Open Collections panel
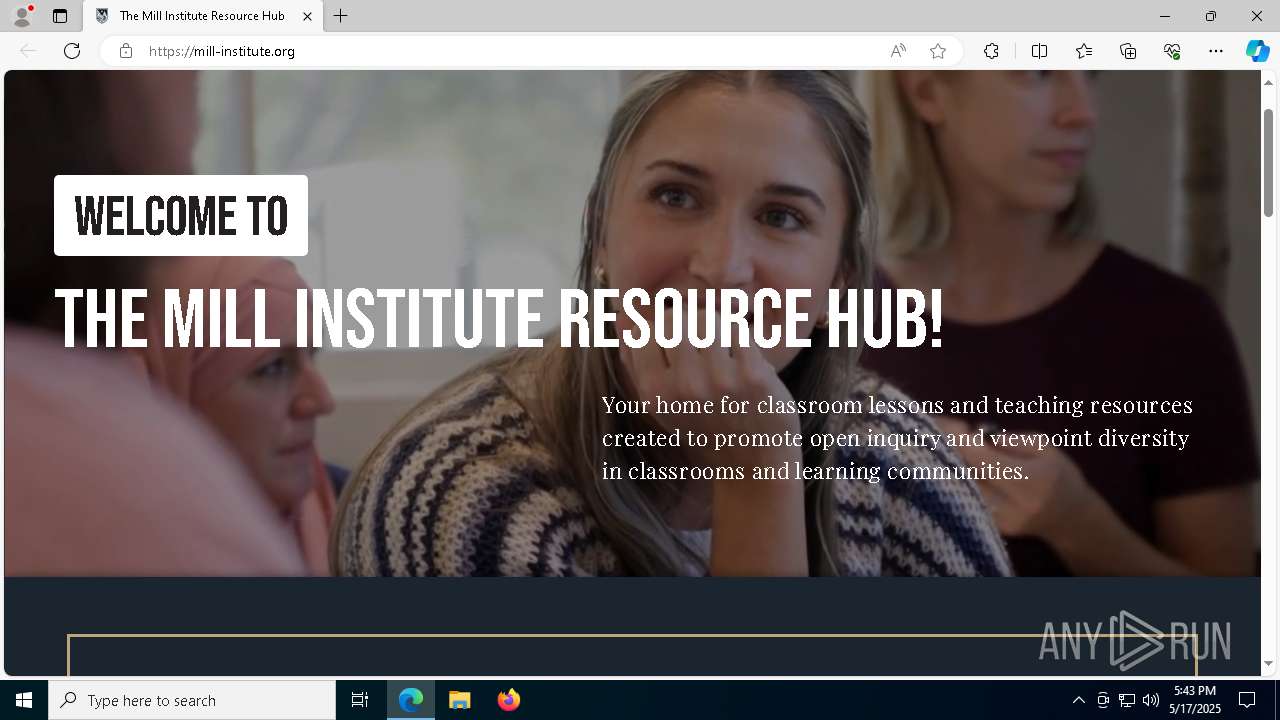 1128,51
